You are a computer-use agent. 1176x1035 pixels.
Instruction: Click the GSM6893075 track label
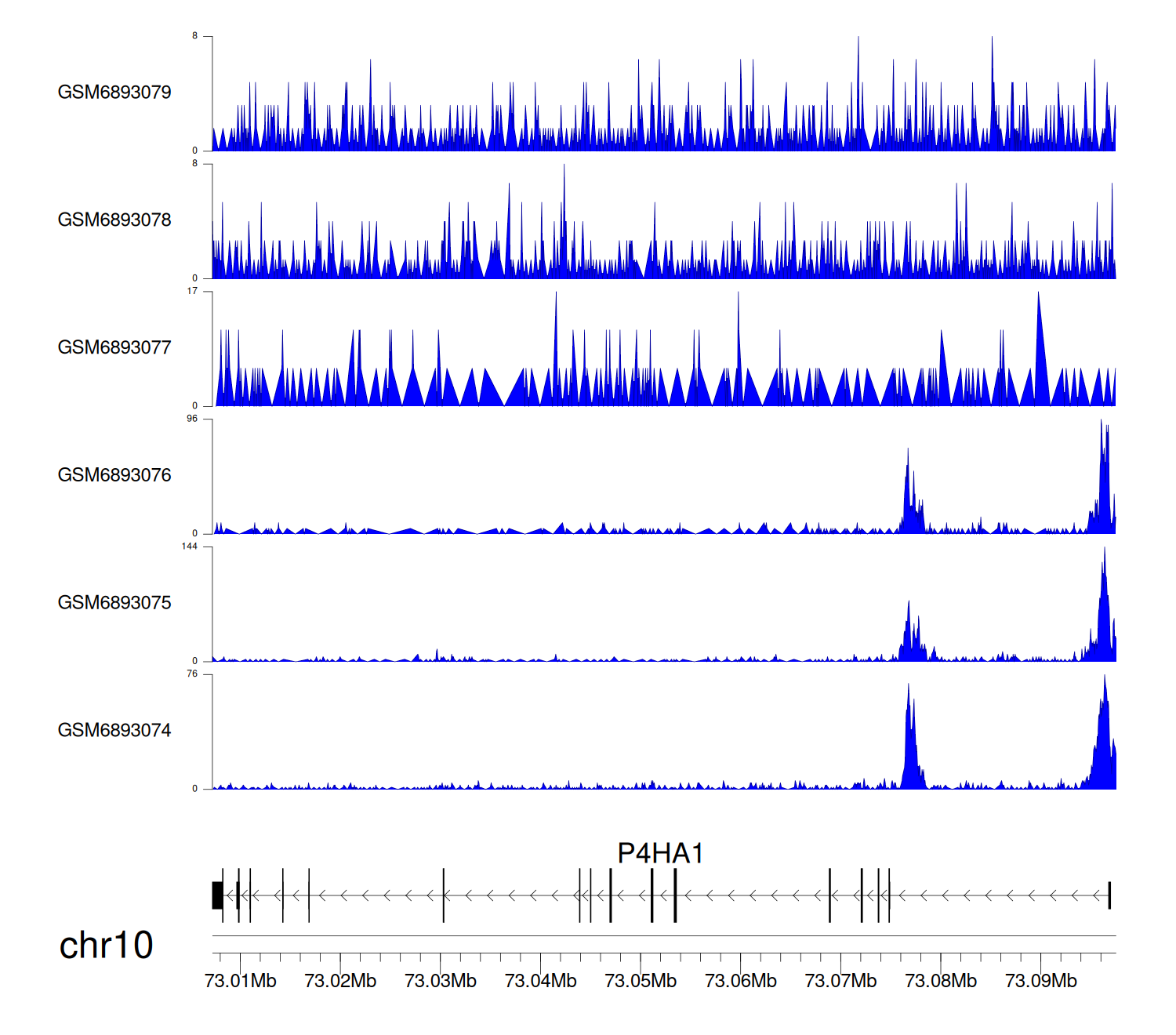pos(114,603)
